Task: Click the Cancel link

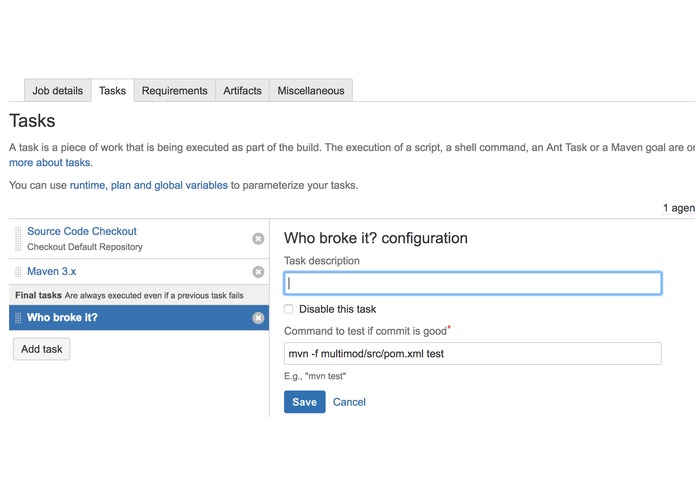Action: tap(349, 402)
